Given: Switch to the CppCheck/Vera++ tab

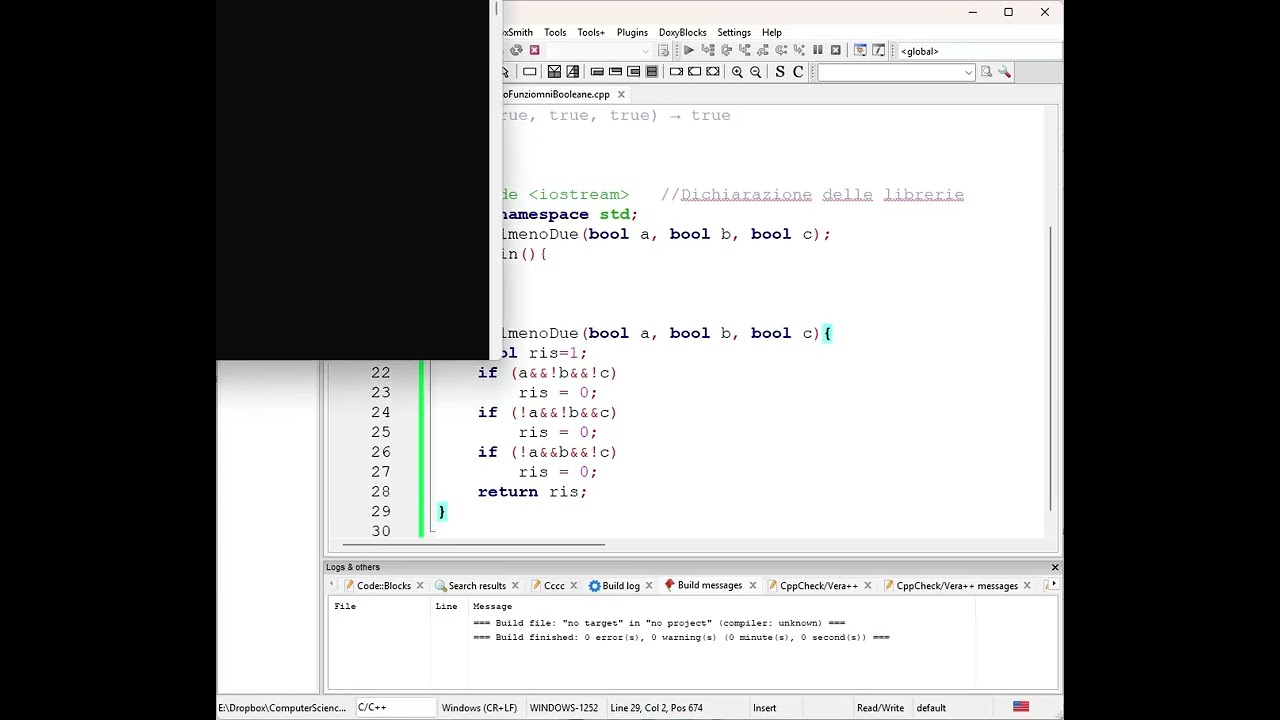Looking at the screenshot, I should 819,586.
